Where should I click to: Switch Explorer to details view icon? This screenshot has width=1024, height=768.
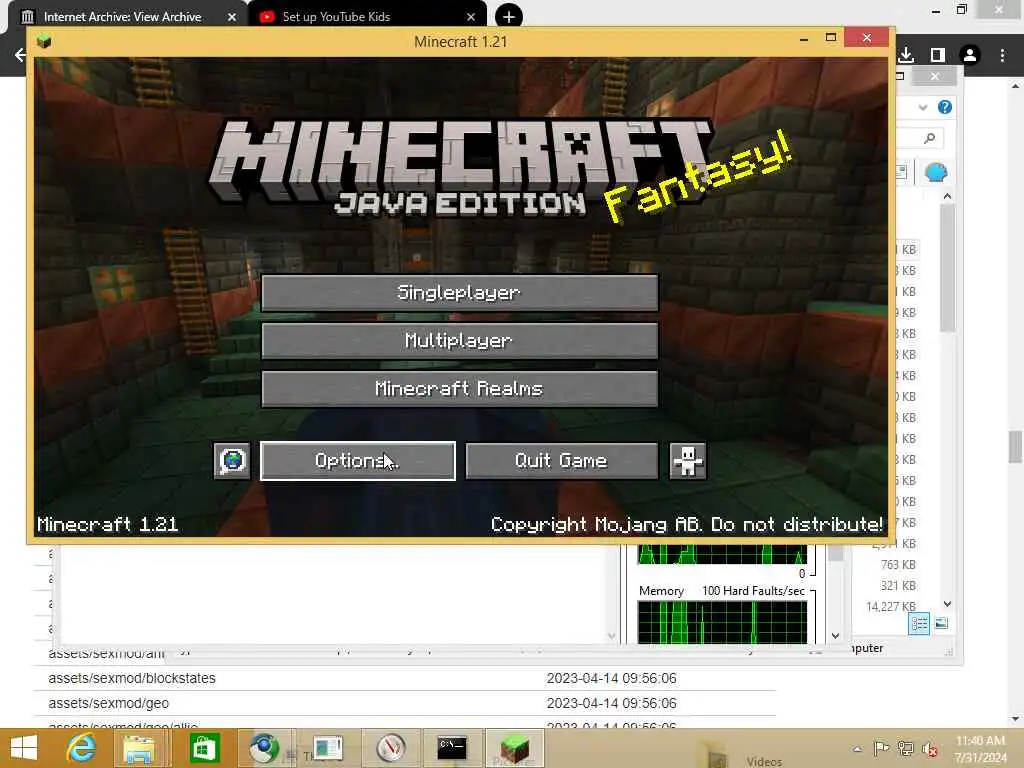tap(919, 624)
